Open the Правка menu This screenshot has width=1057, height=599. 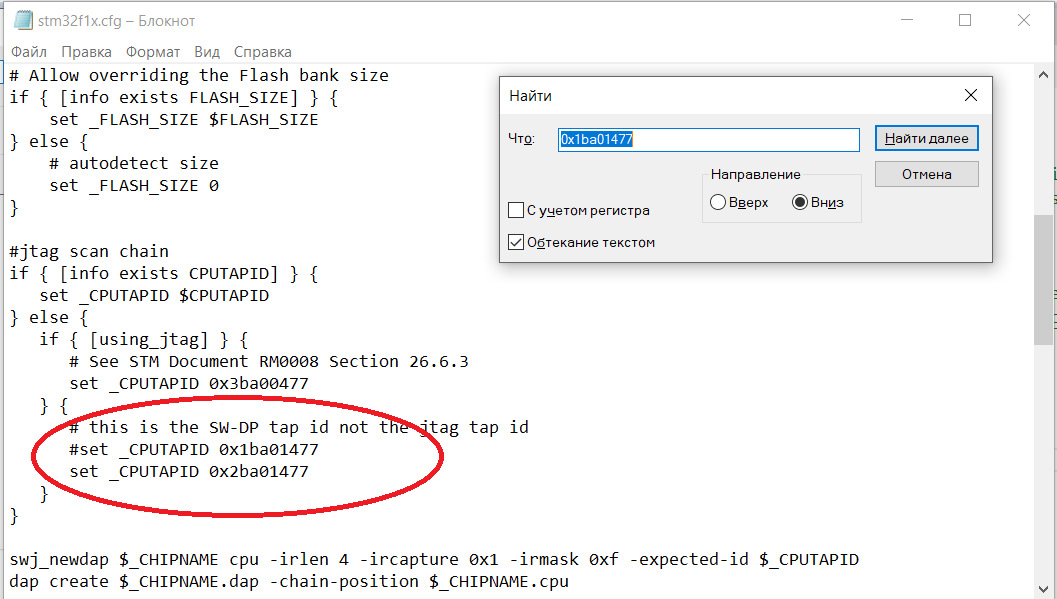86,52
